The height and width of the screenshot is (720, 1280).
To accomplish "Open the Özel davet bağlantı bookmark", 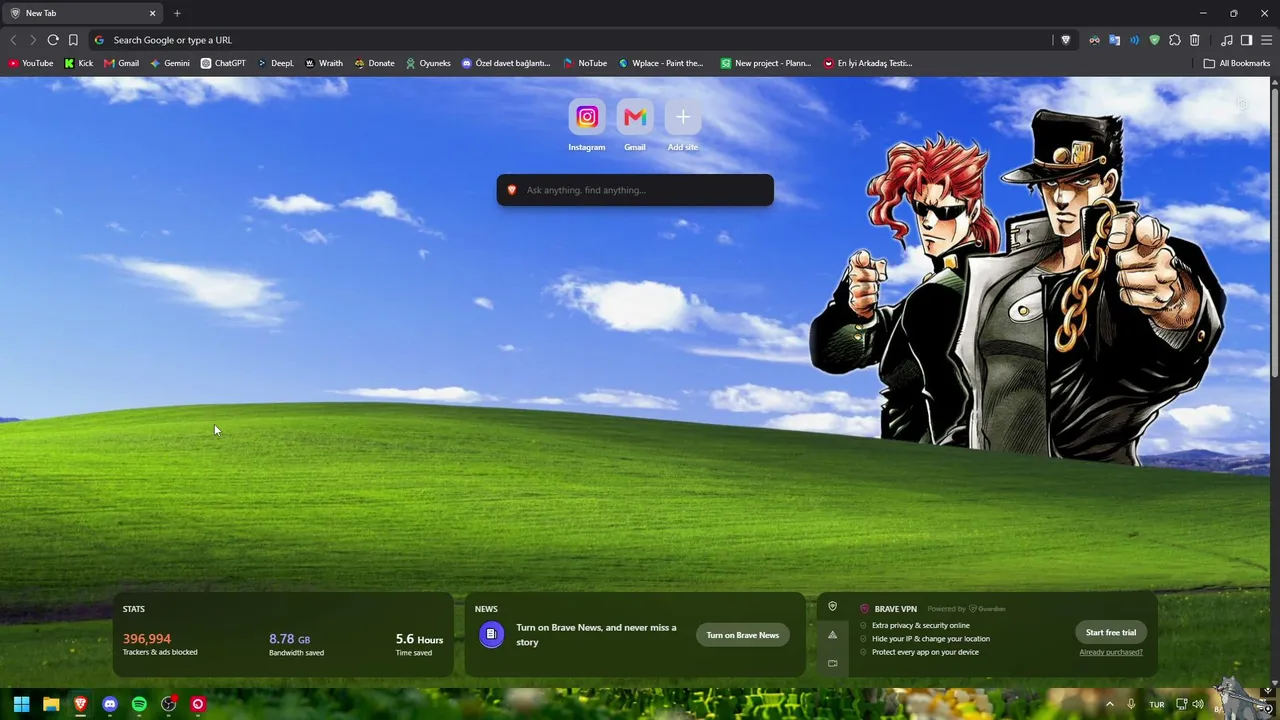I will coord(506,63).
